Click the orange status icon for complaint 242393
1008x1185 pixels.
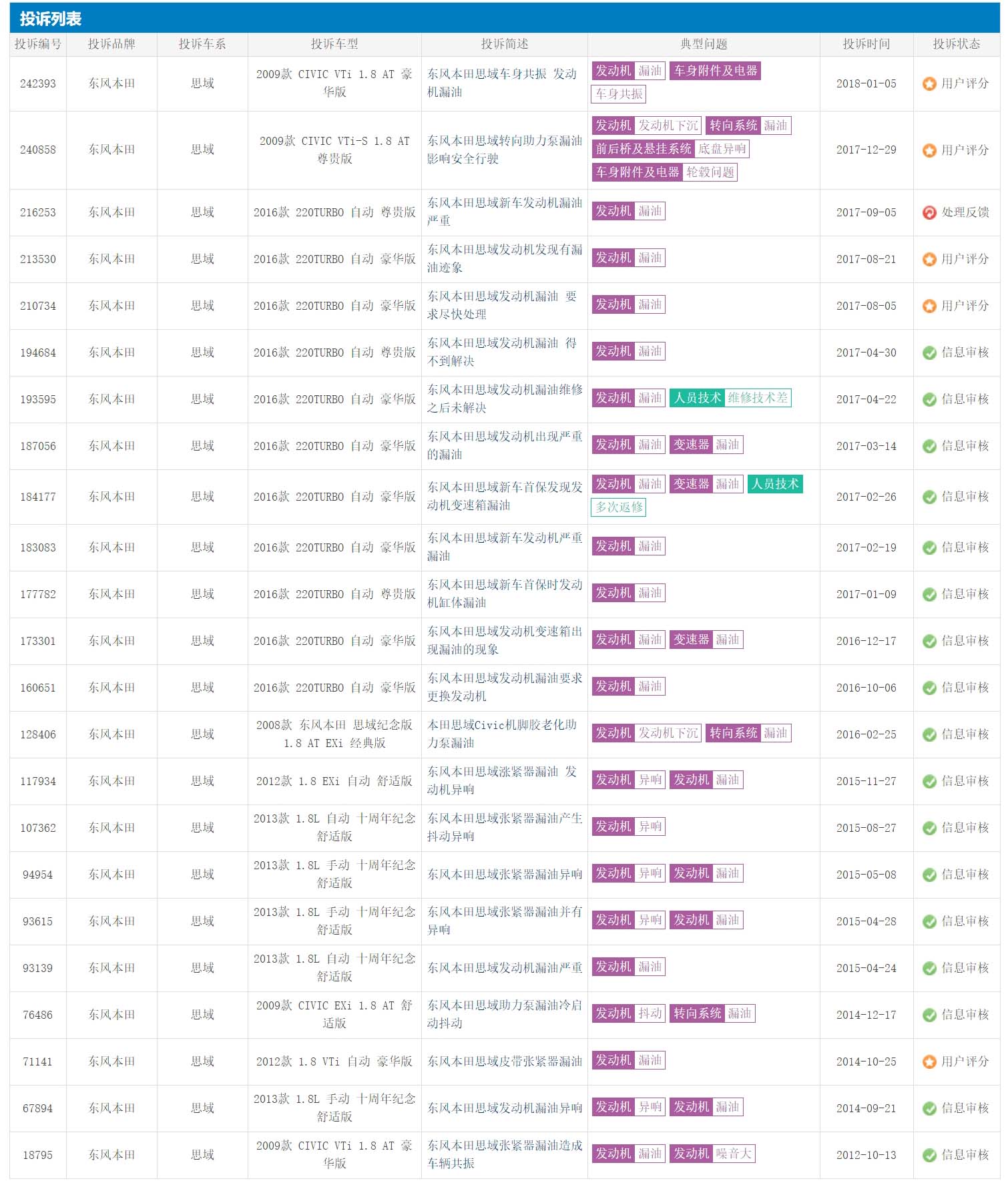click(929, 84)
